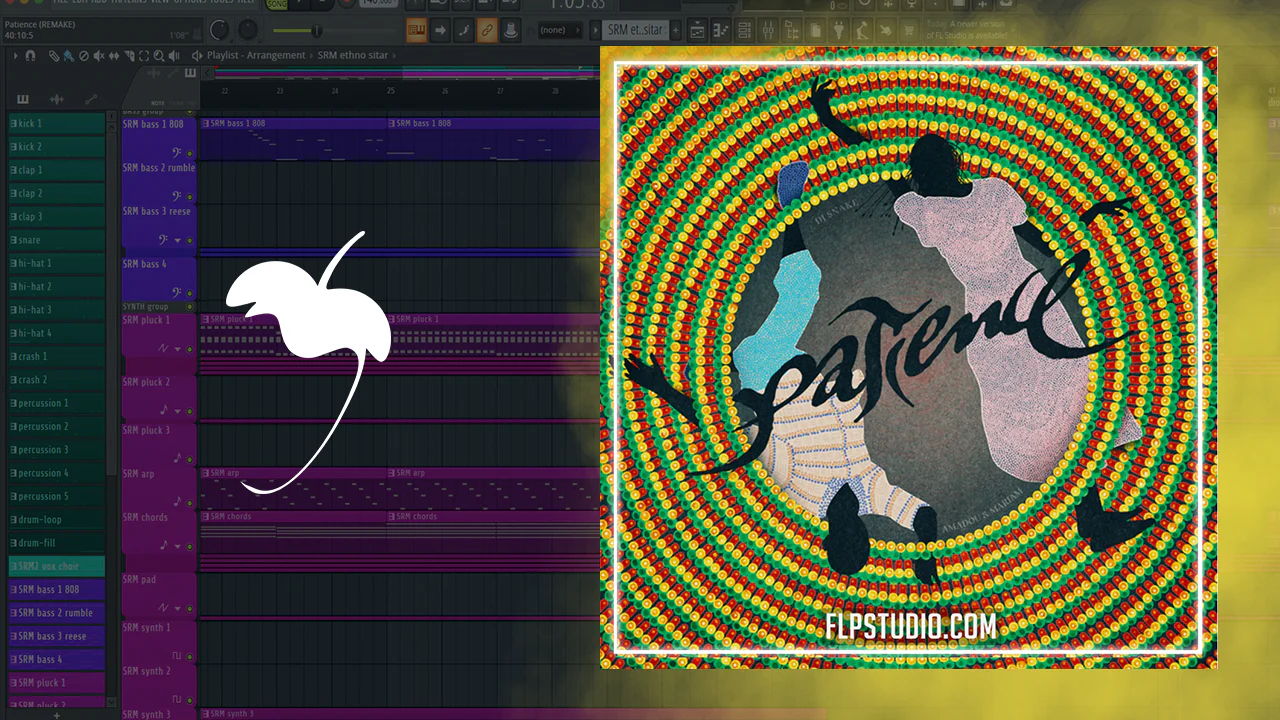Screen dimensions: 1280x720
Task: Mute the SRM bass 4 track
Action: pos(190,294)
